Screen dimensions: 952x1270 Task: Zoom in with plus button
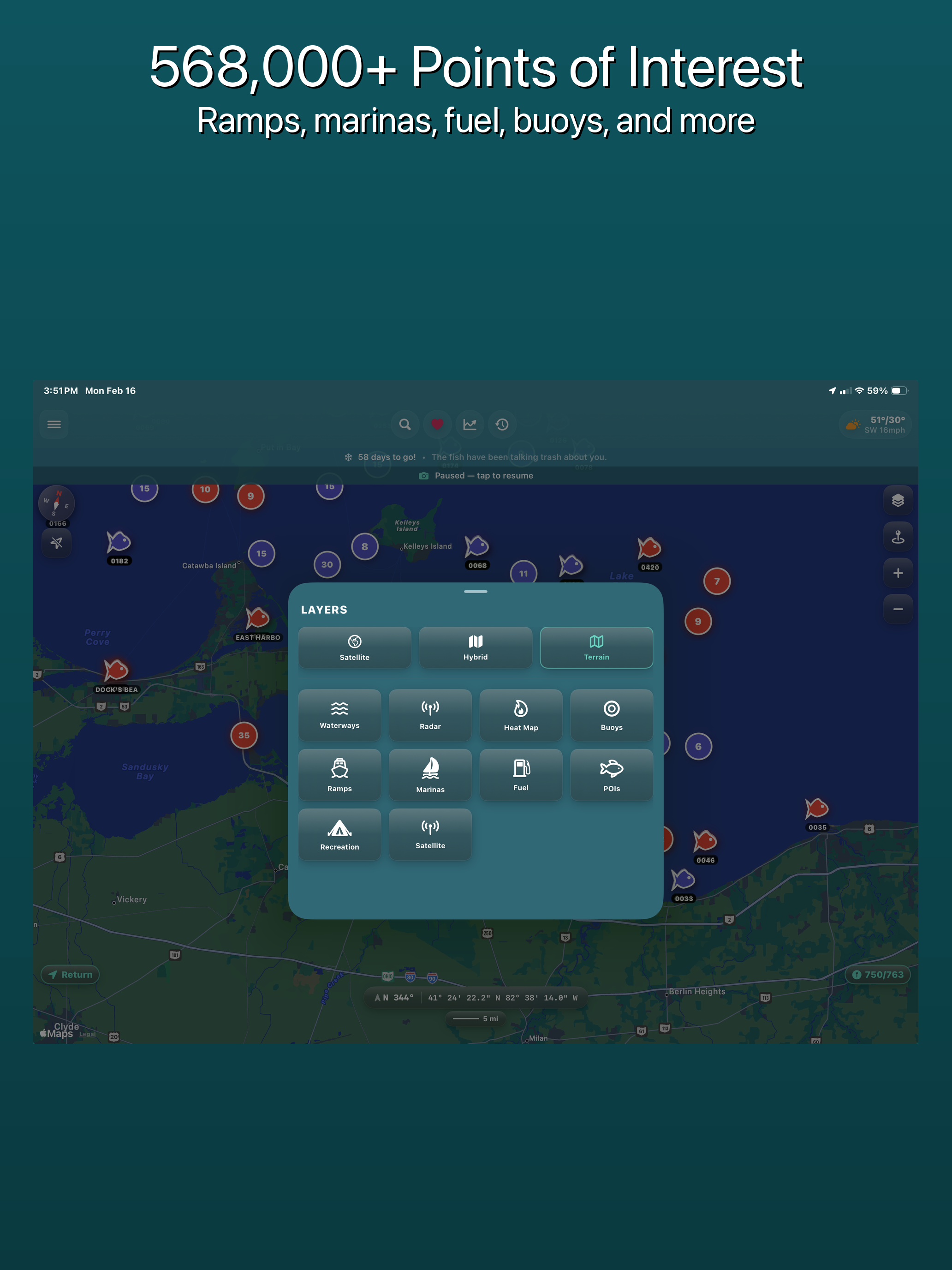898,573
